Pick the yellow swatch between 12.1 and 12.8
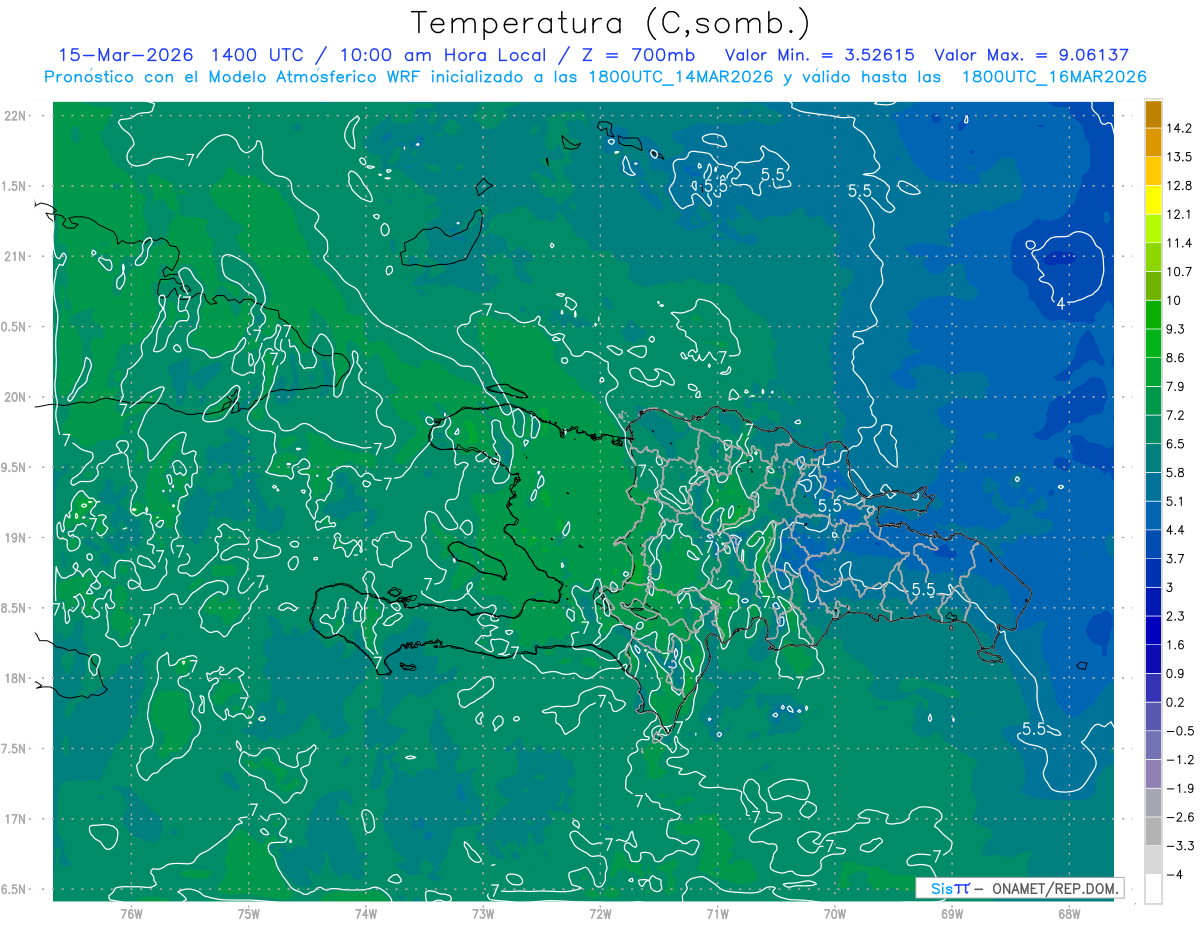Image resolution: width=1200 pixels, height=927 pixels. 1153,200
